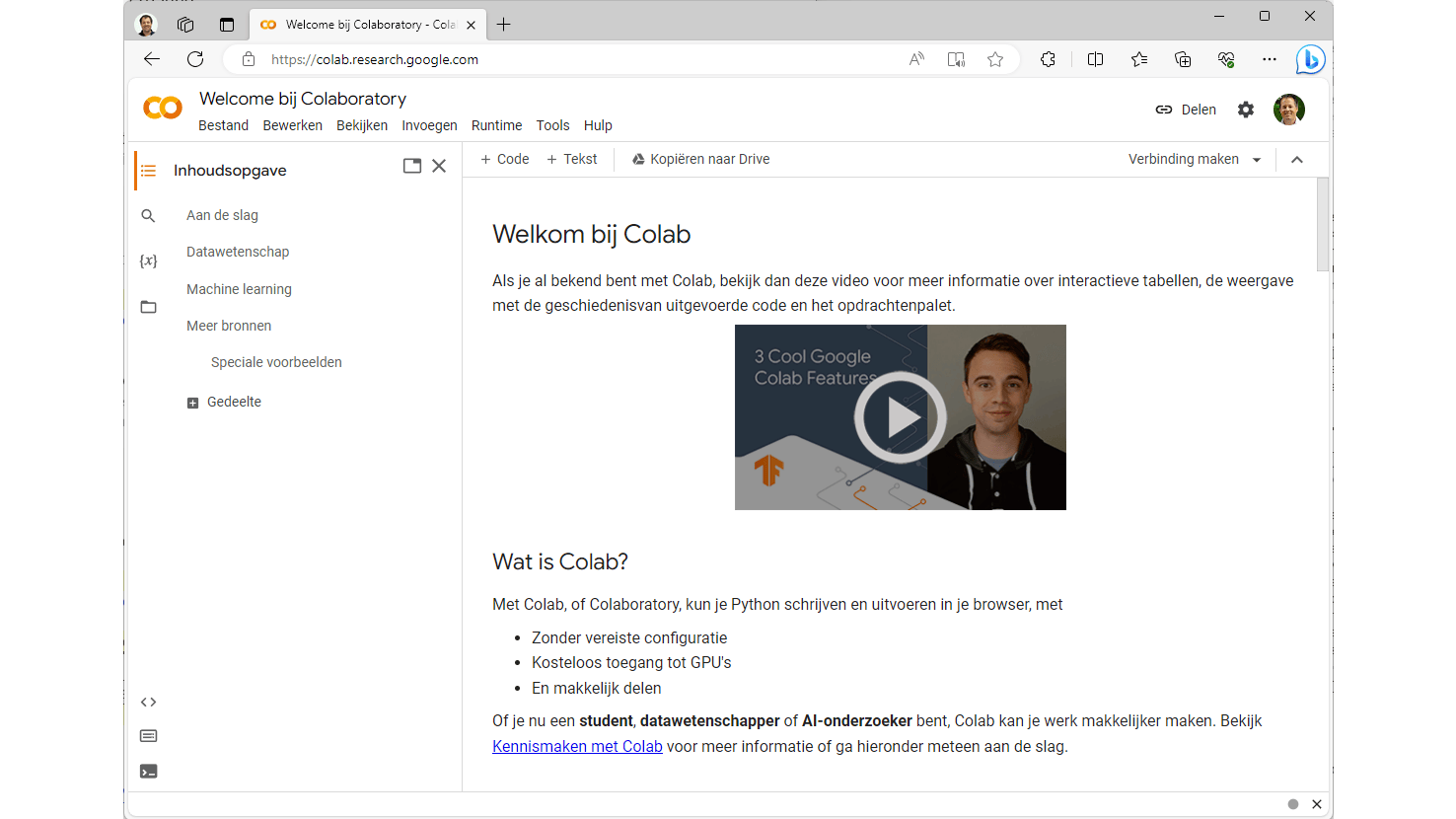Open the connection options dropdown arrow

coord(1257,160)
